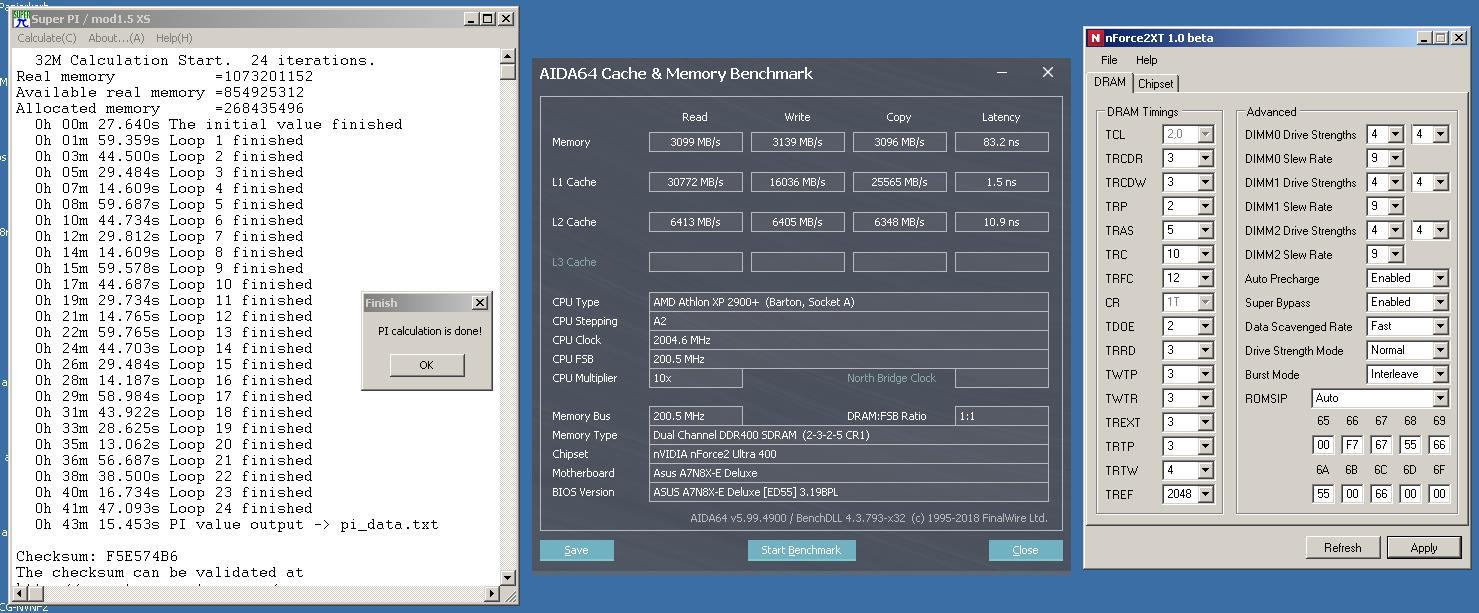This screenshot has height=613, width=1479.
Task: Click Memory Latency value 83.2 ns
Action: [x=1001, y=142]
